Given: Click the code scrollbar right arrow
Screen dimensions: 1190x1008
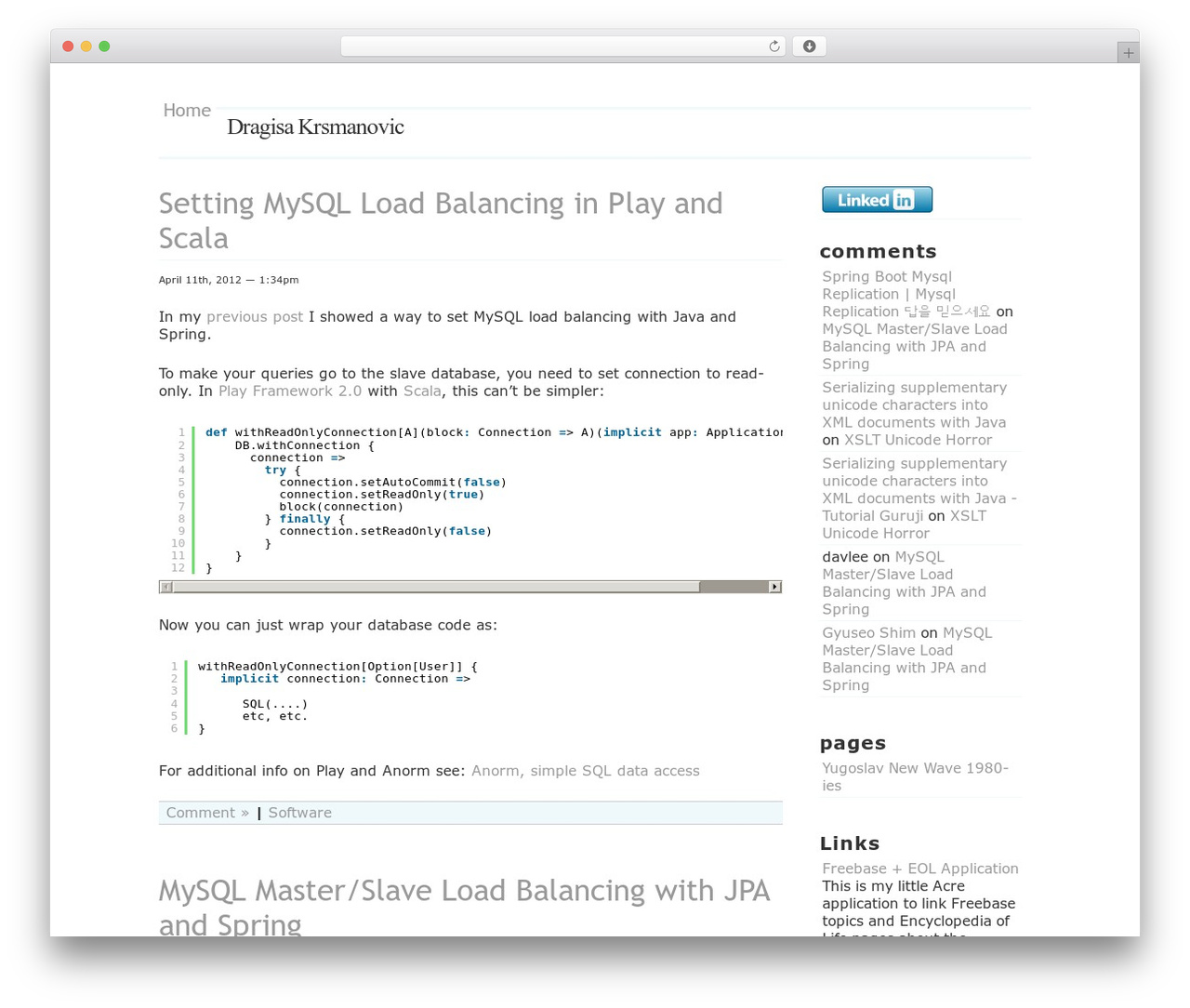Looking at the screenshot, I should pos(775,587).
